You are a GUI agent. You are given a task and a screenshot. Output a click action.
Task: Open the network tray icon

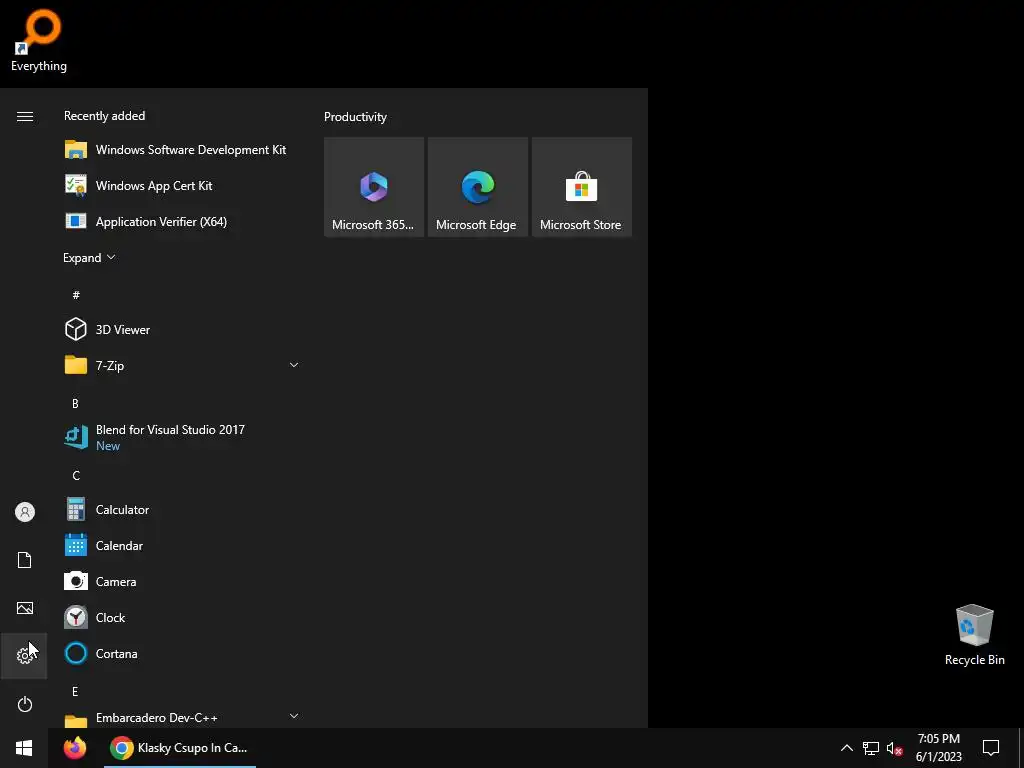coord(871,748)
